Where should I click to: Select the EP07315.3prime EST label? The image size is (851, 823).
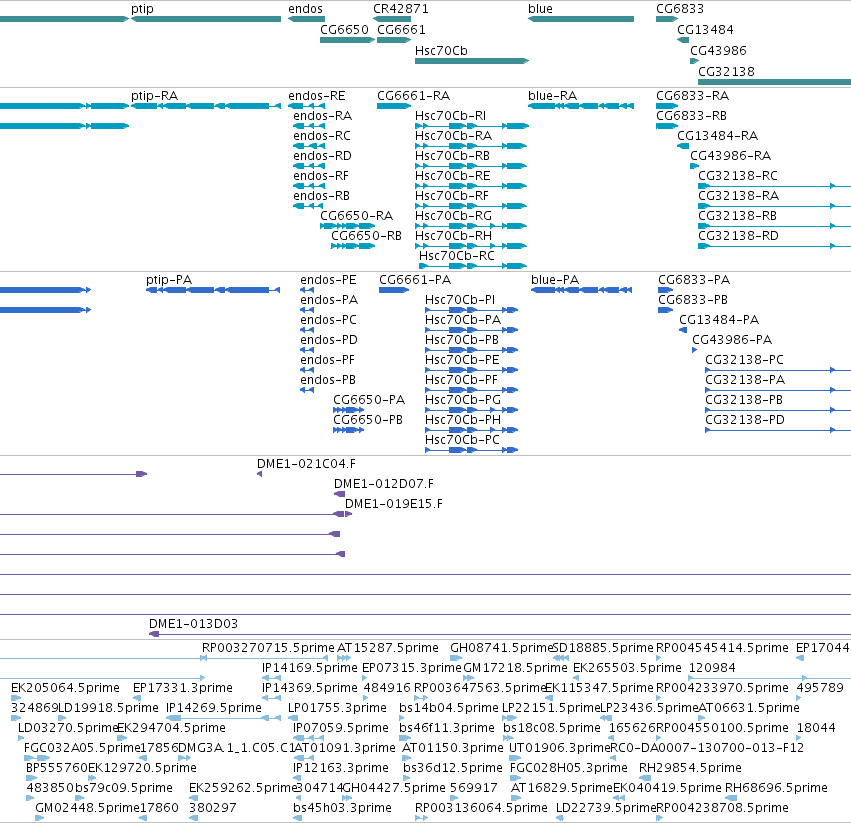coord(412,668)
